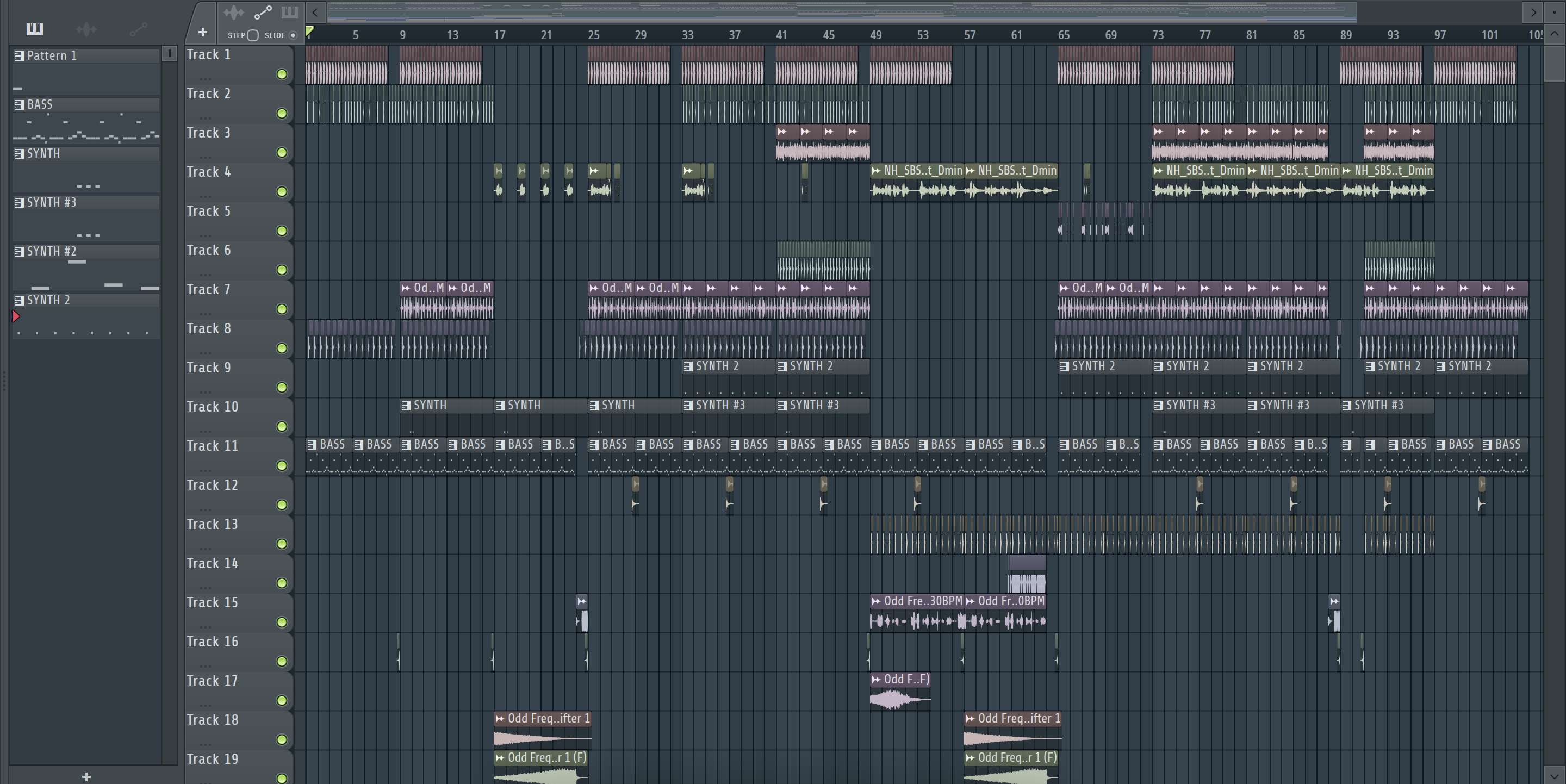
Task: Click the playlist toolbar automation clip icon
Action: (x=263, y=12)
